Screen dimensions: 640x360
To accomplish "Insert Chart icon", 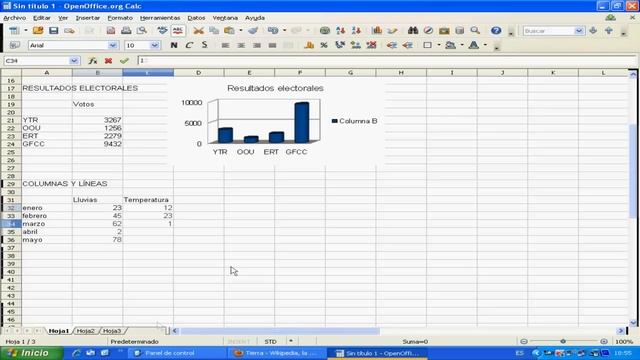I will pos(377,31).
